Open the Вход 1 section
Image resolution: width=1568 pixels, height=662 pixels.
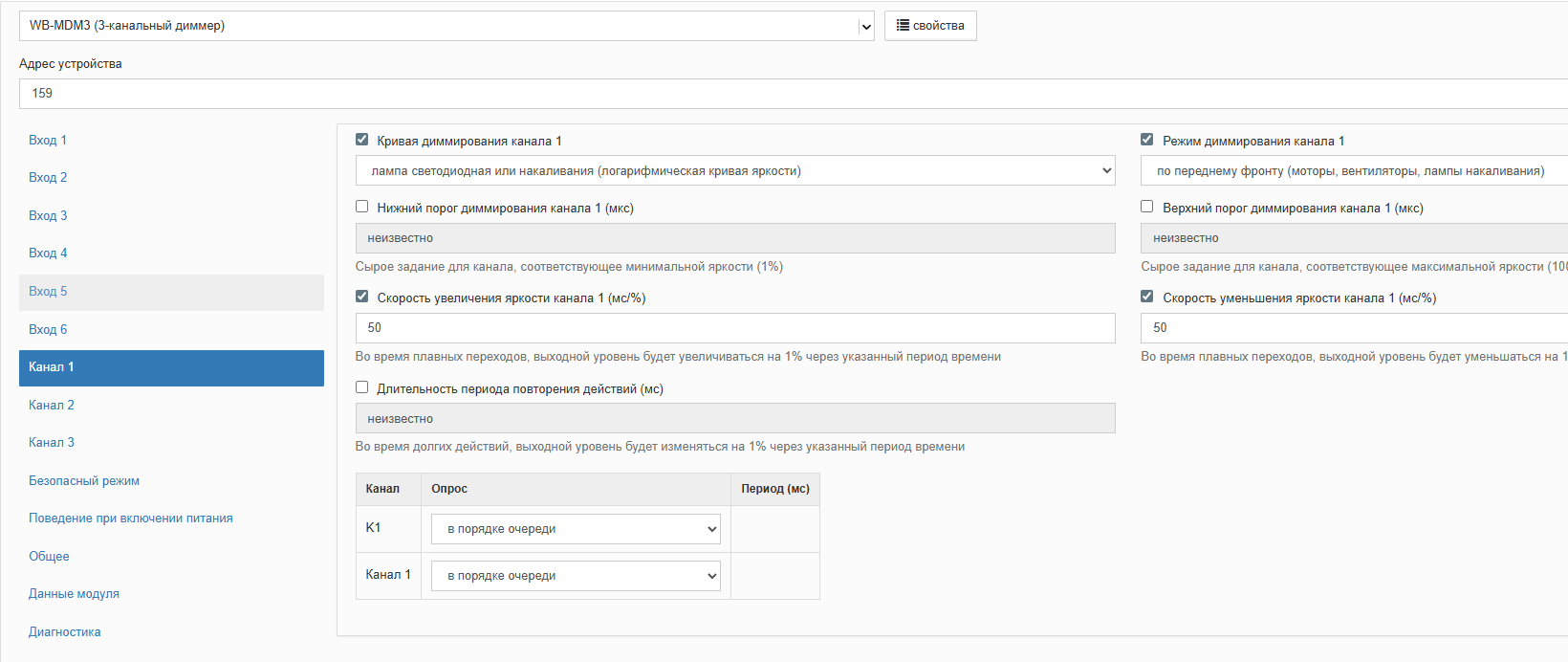pyautogui.click(x=48, y=140)
